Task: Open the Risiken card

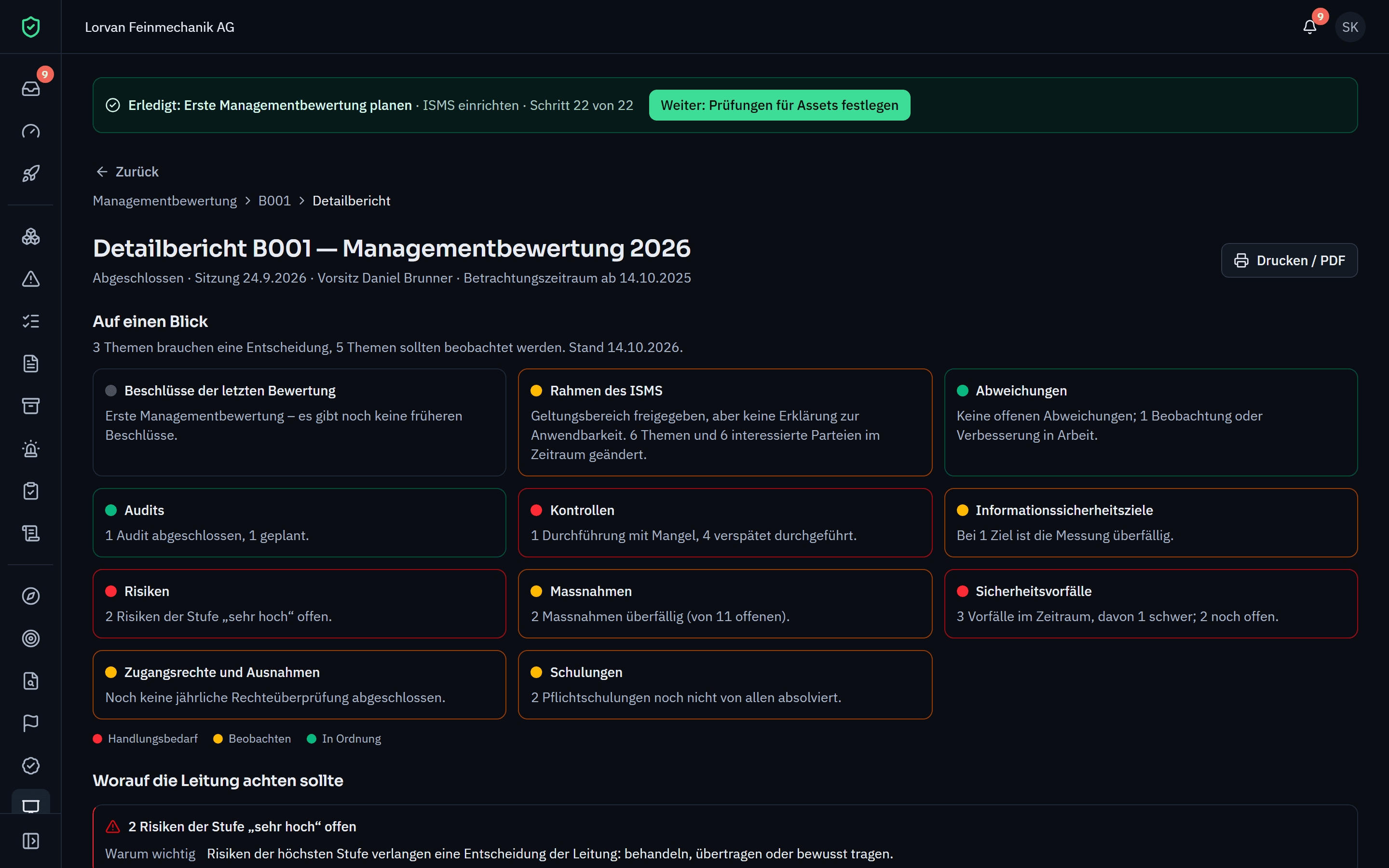Action: [299, 603]
